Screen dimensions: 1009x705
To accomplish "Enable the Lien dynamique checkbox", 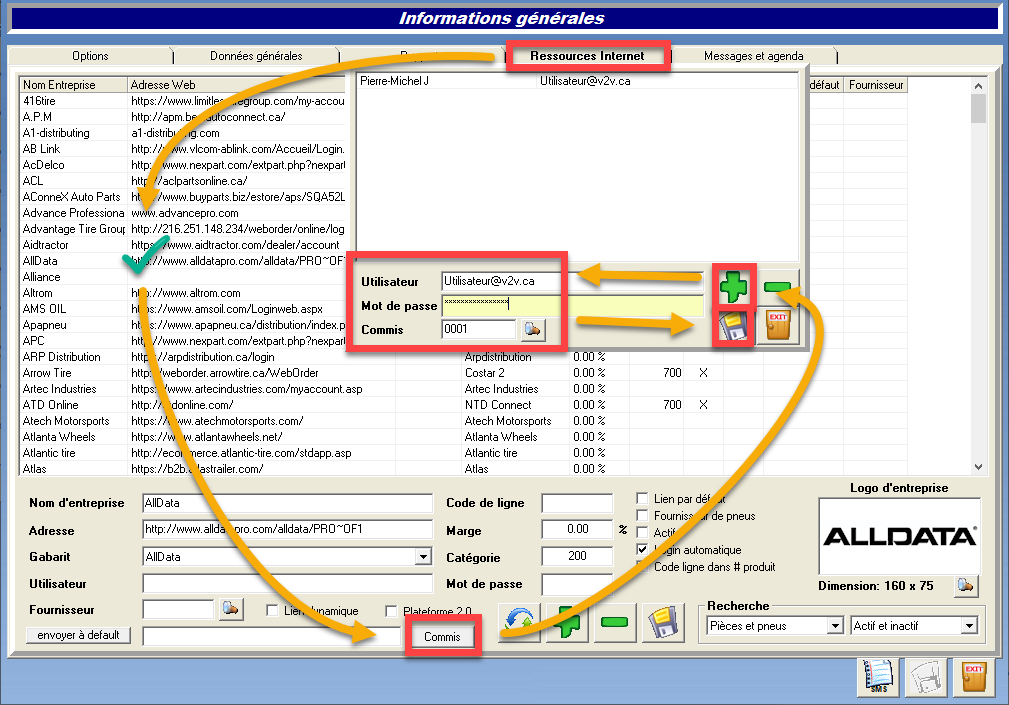I will coord(272,610).
